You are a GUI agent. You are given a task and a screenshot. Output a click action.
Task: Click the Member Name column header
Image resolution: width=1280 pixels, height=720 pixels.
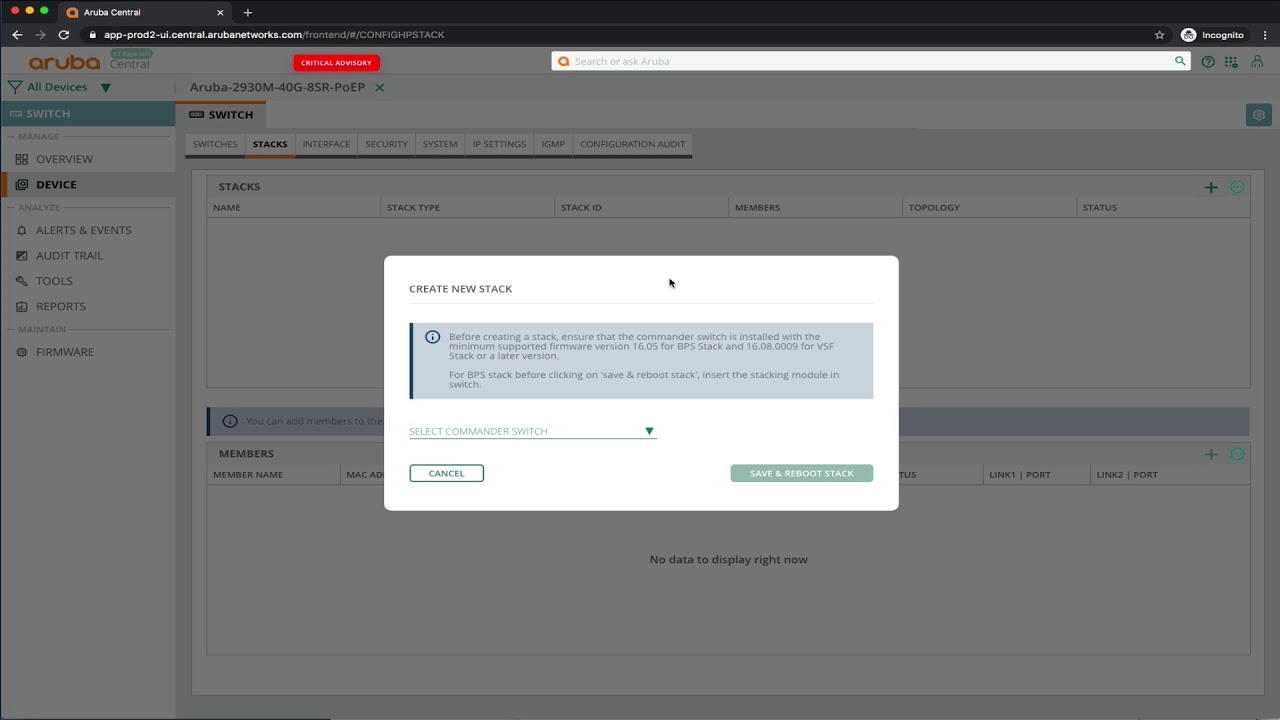tap(248, 474)
